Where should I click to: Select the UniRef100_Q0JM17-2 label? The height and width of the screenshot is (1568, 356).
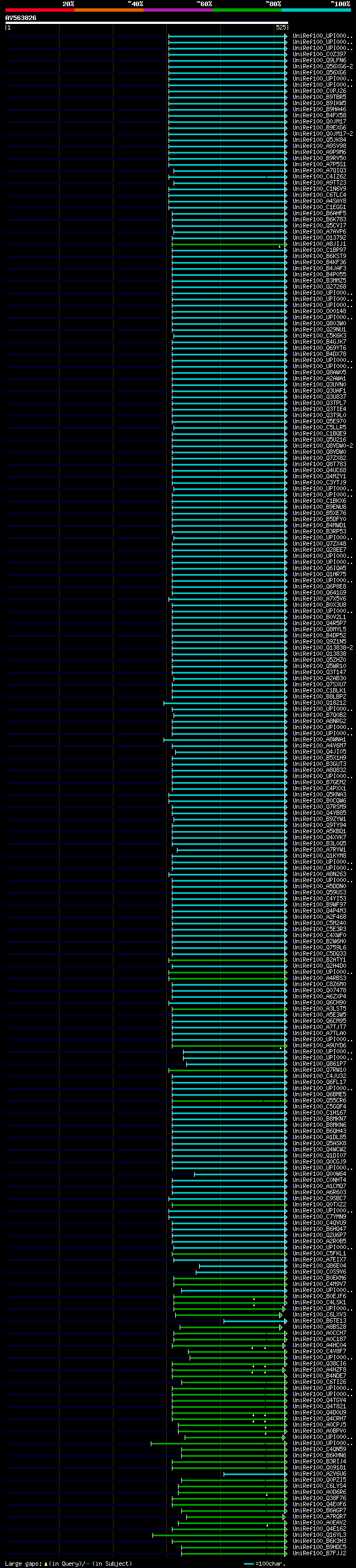(x=323, y=134)
